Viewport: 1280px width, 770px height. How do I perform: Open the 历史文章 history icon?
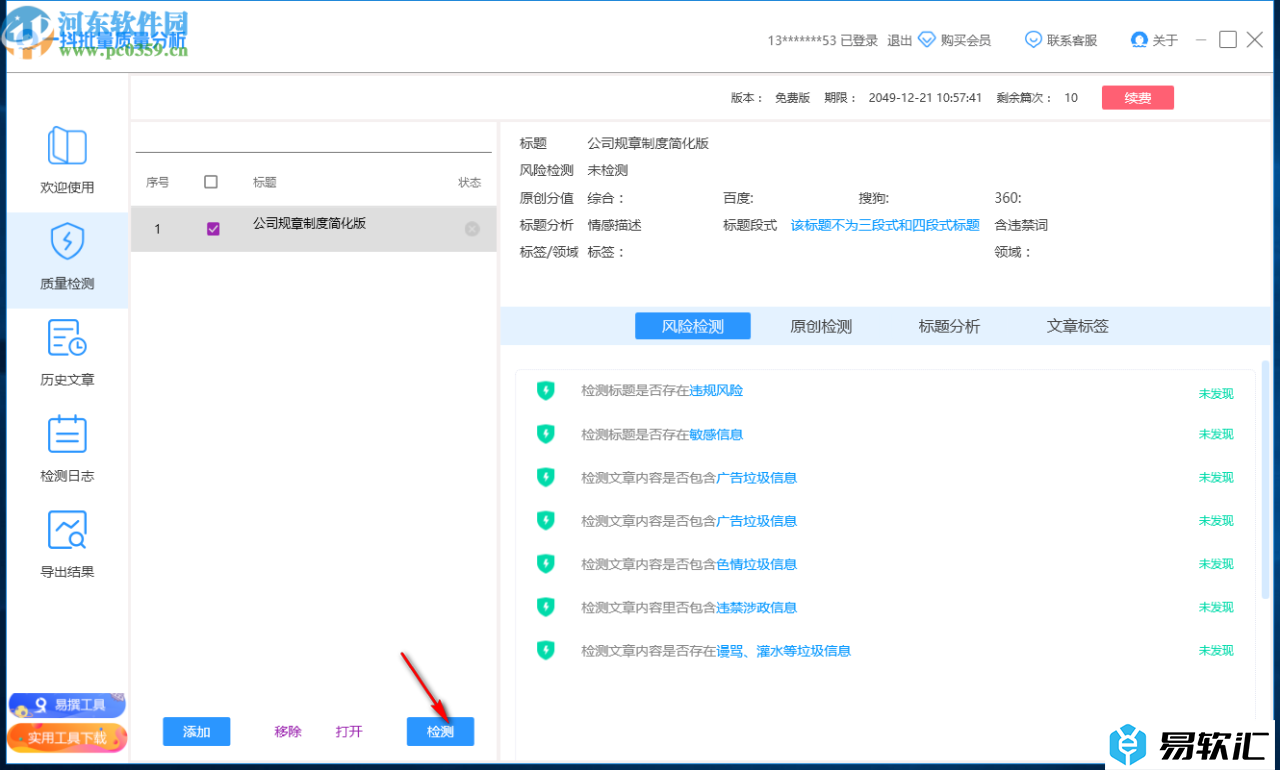[67, 338]
